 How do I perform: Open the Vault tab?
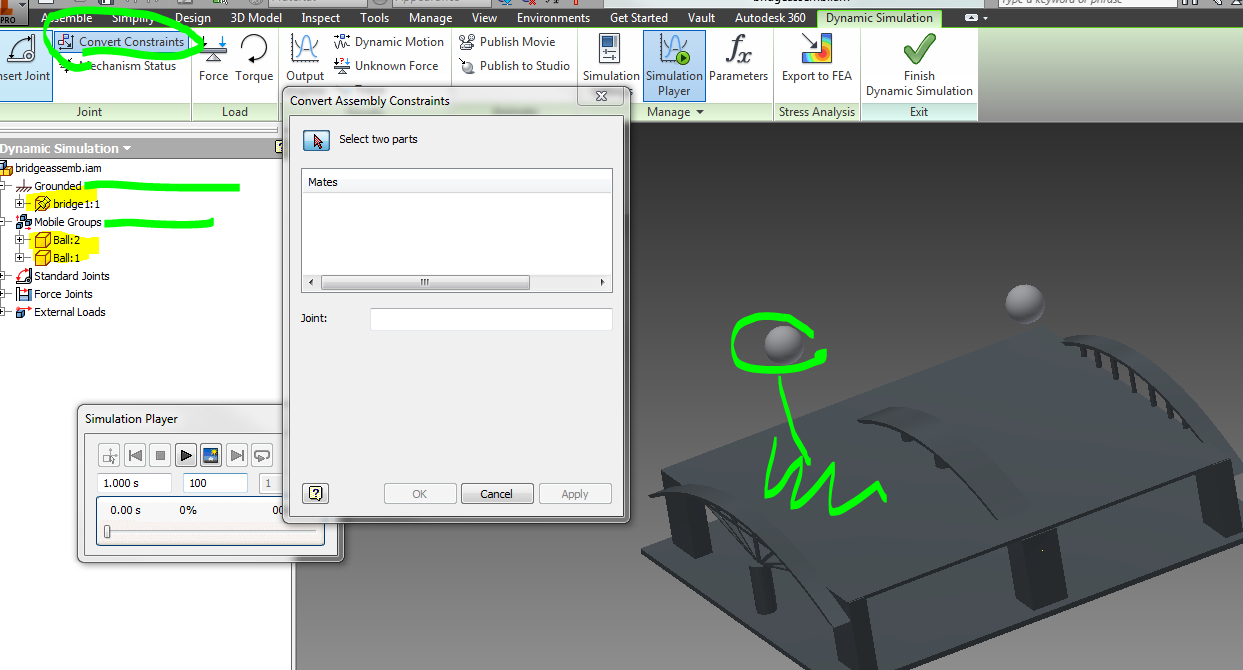[x=701, y=18]
